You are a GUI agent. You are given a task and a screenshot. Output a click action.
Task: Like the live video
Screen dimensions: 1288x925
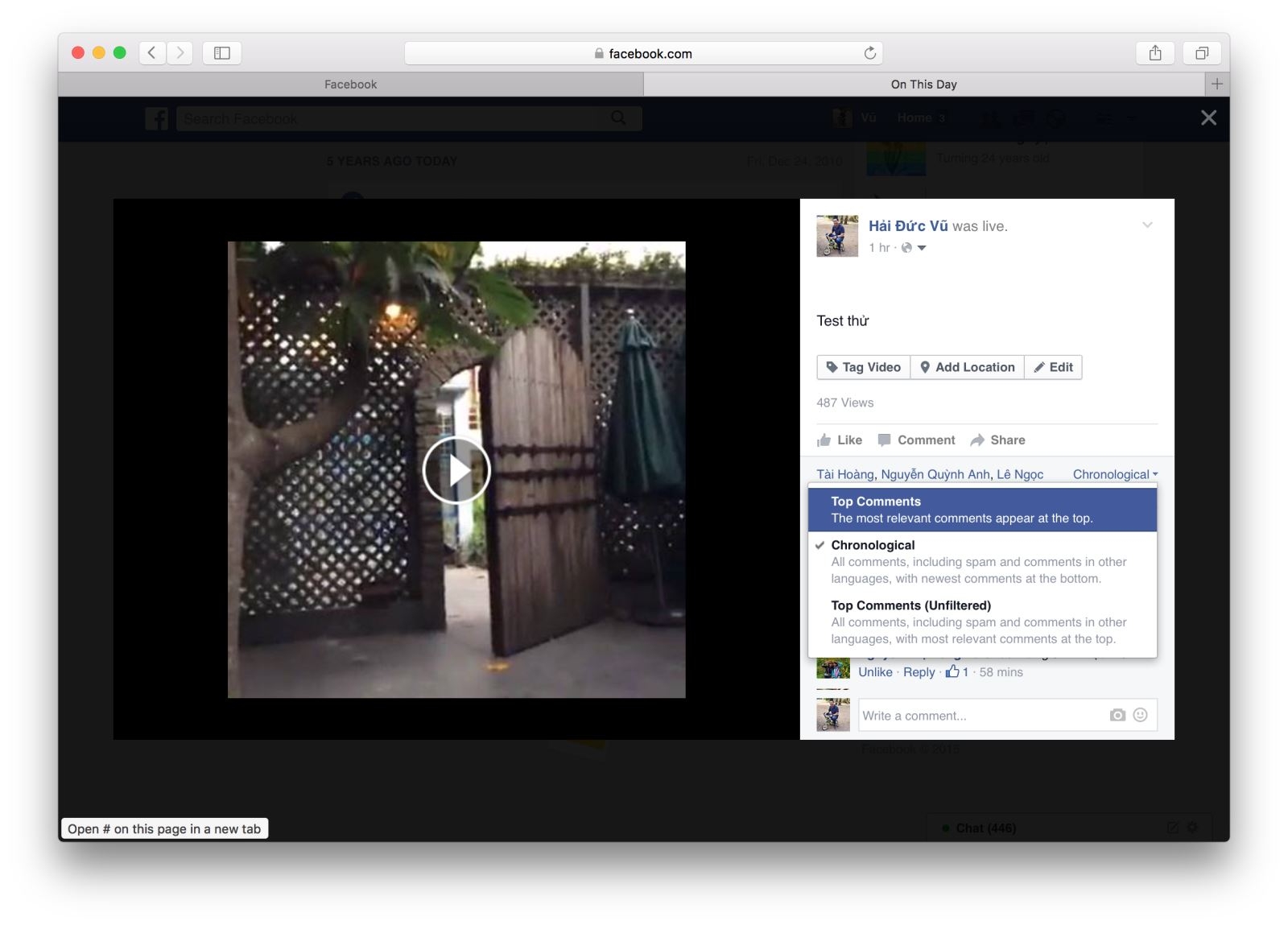[840, 440]
